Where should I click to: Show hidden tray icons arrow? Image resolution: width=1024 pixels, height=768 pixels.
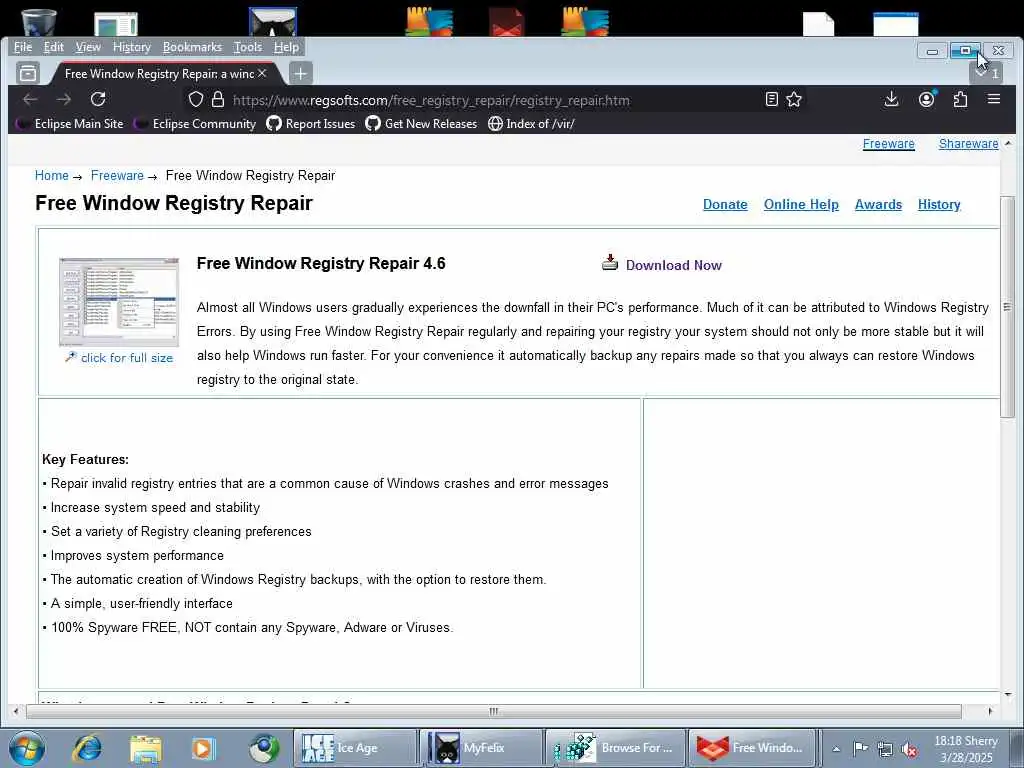(x=836, y=749)
